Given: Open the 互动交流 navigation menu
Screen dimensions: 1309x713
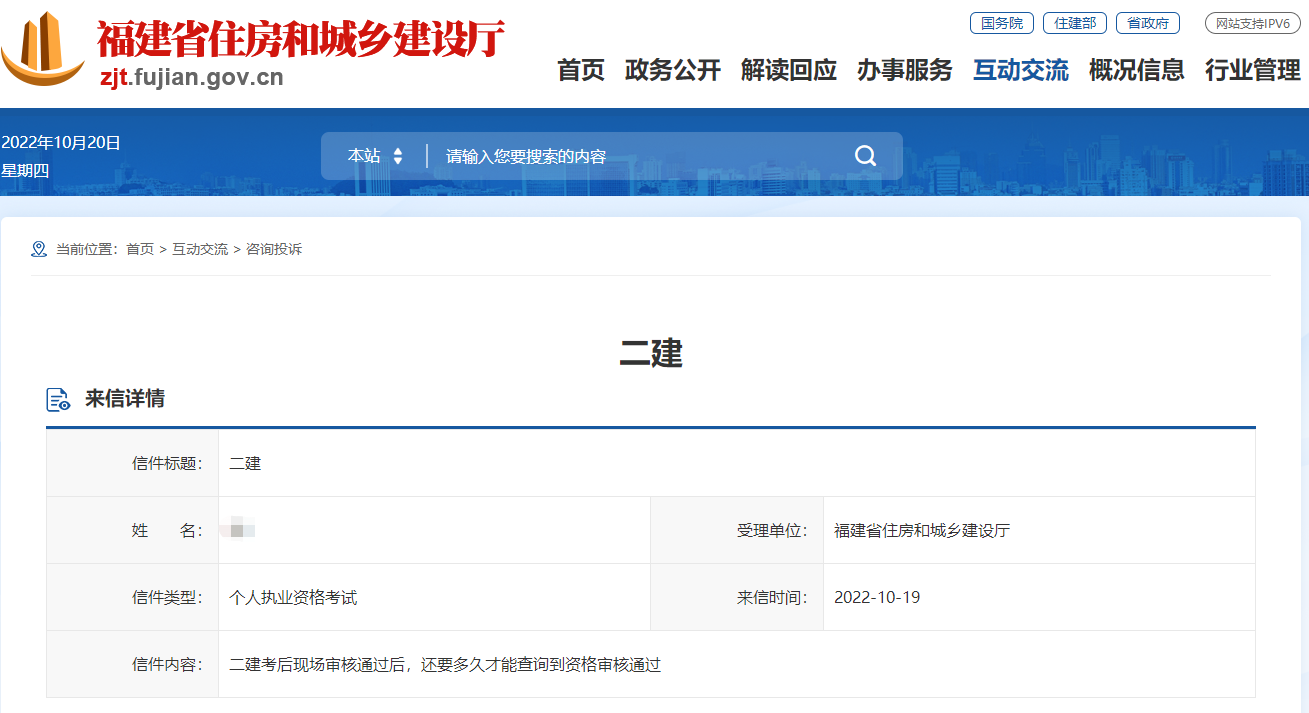Looking at the screenshot, I should click(1020, 71).
